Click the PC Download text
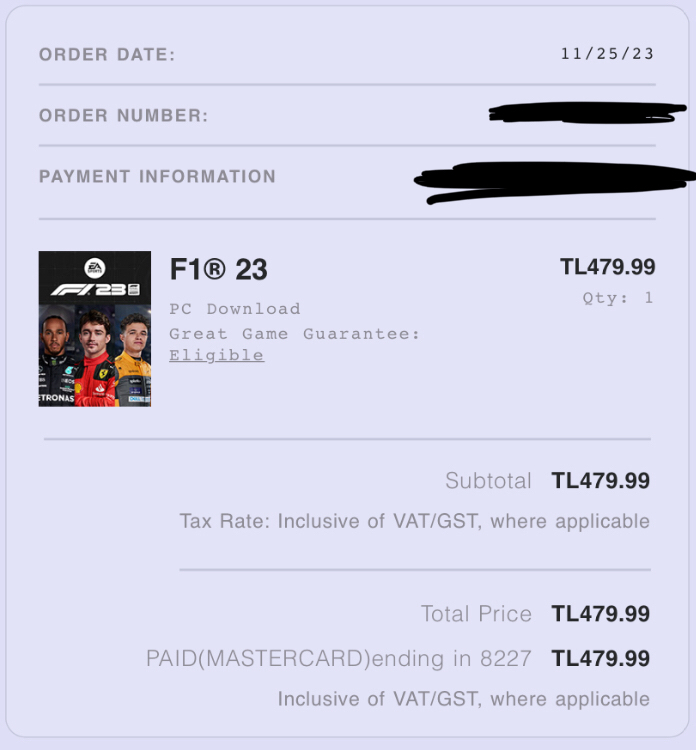 click(x=234, y=309)
